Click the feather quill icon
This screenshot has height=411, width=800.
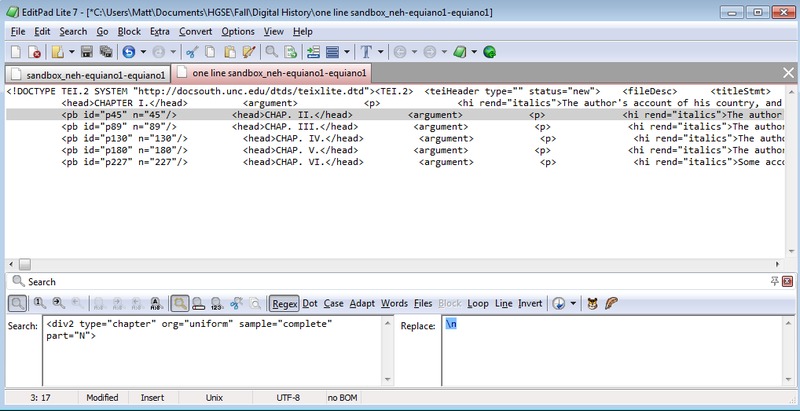[x=611, y=303]
